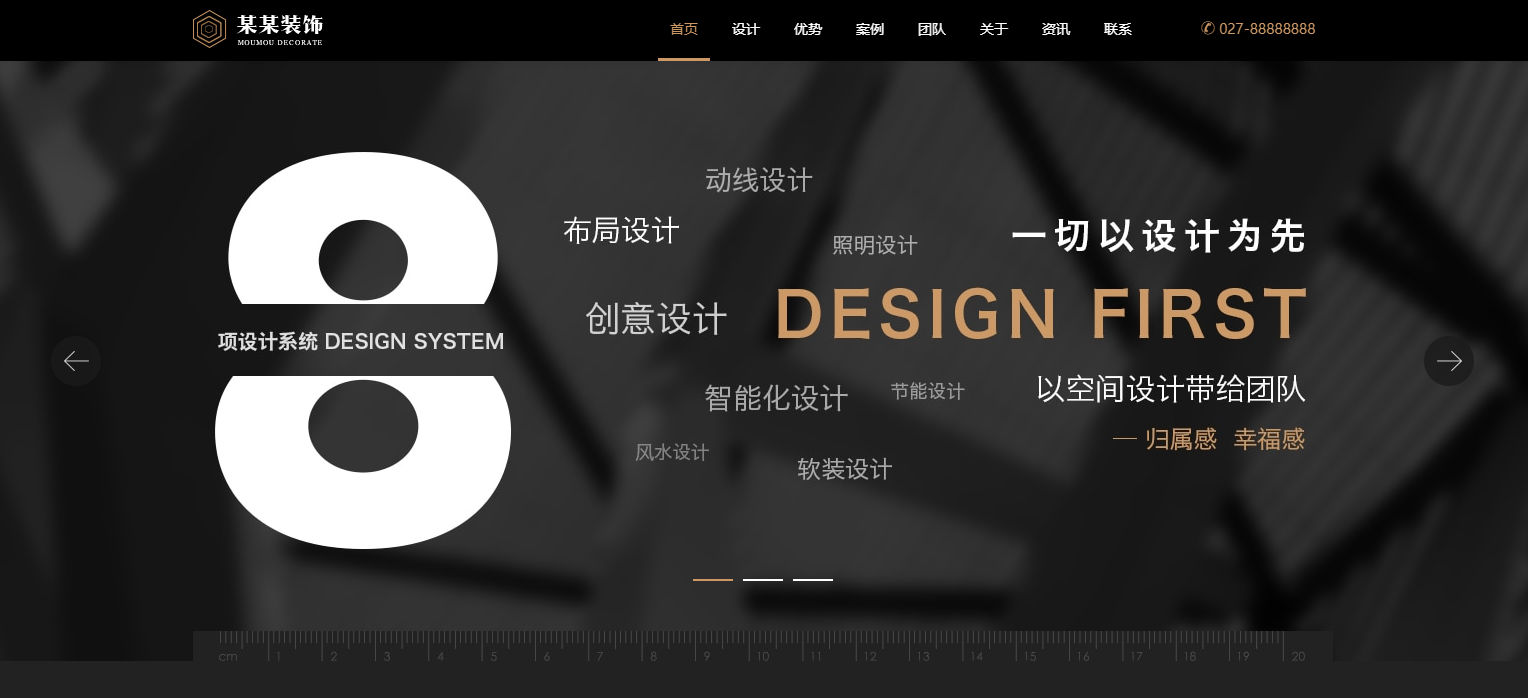Click the phone icon beside the number
The width and height of the screenshot is (1528, 698).
click(1207, 29)
